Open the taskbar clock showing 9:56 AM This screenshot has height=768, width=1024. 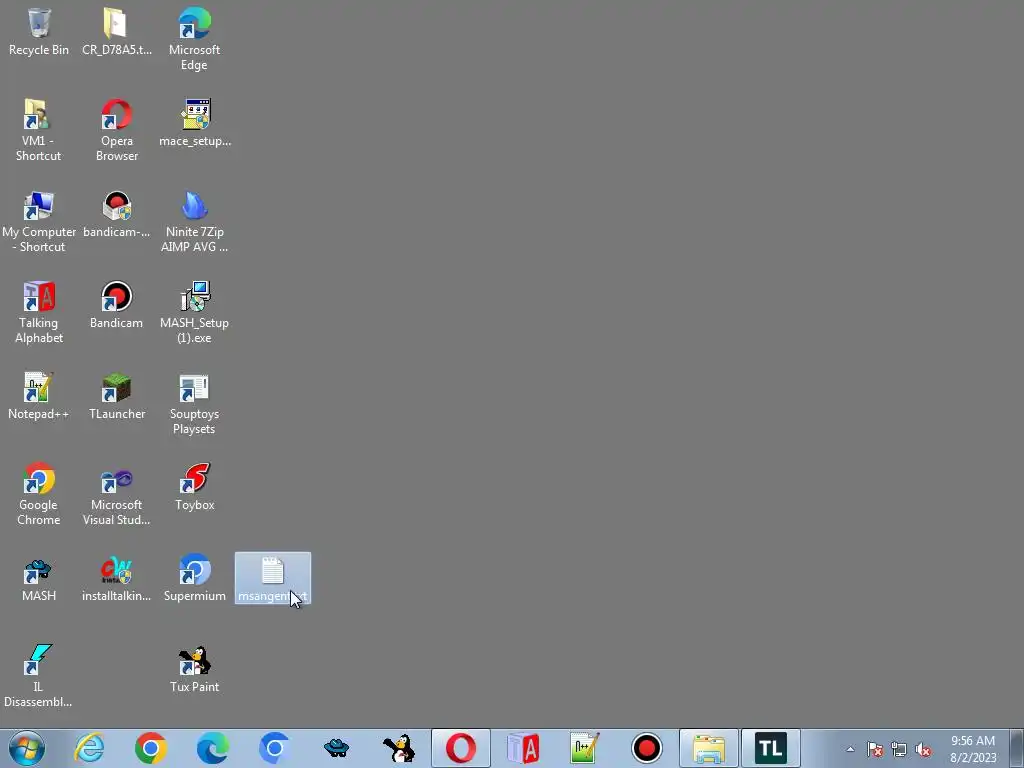pos(973,748)
